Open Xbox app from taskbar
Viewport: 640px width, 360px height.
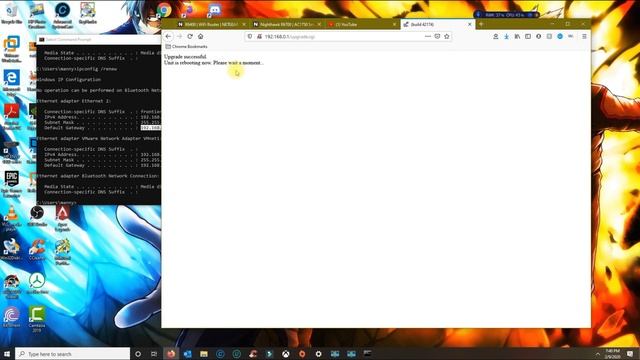tap(286, 354)
